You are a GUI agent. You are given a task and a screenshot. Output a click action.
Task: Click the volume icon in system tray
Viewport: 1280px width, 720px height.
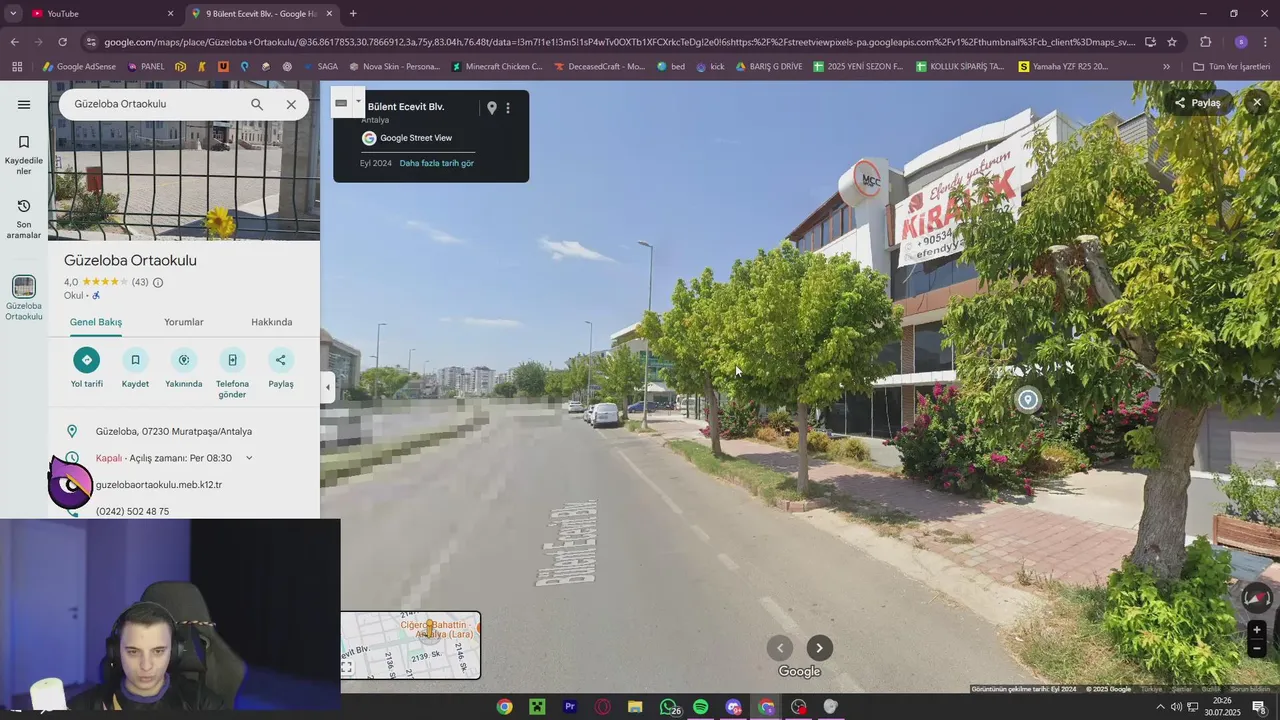(1176, 707)
